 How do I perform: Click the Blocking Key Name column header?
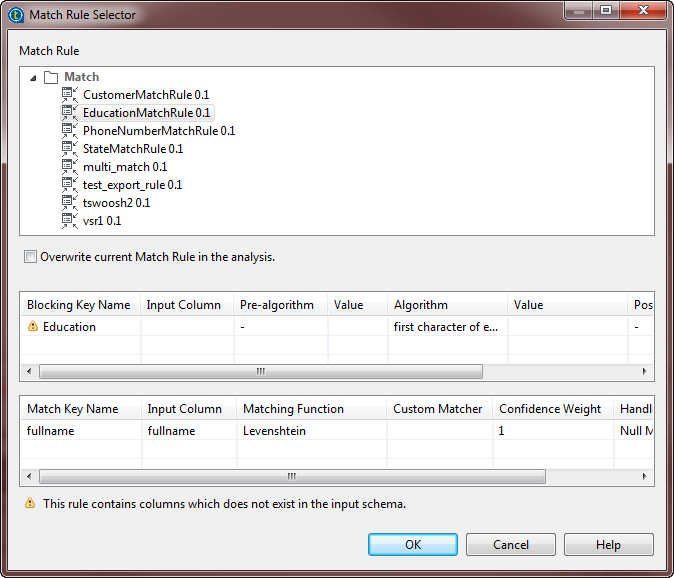pyautogui.click(x=80, y=305)
